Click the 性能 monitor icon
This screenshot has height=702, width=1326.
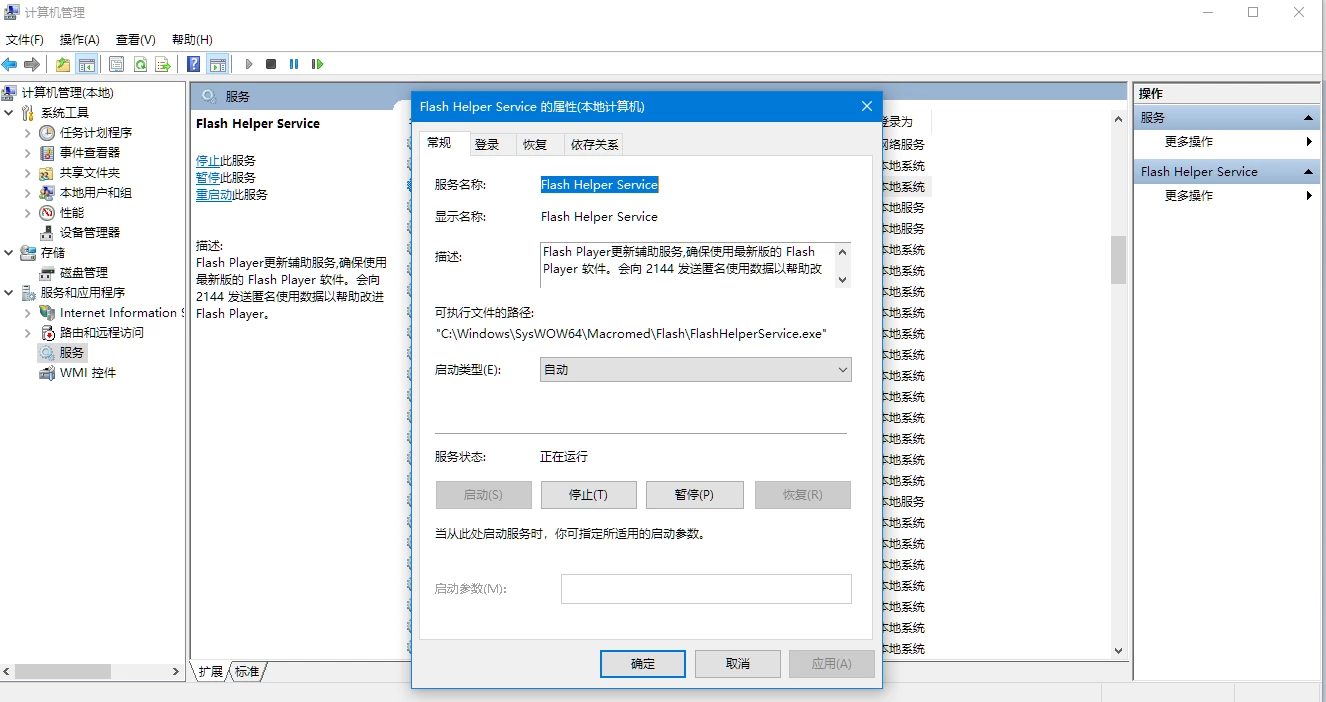(47, 213)
